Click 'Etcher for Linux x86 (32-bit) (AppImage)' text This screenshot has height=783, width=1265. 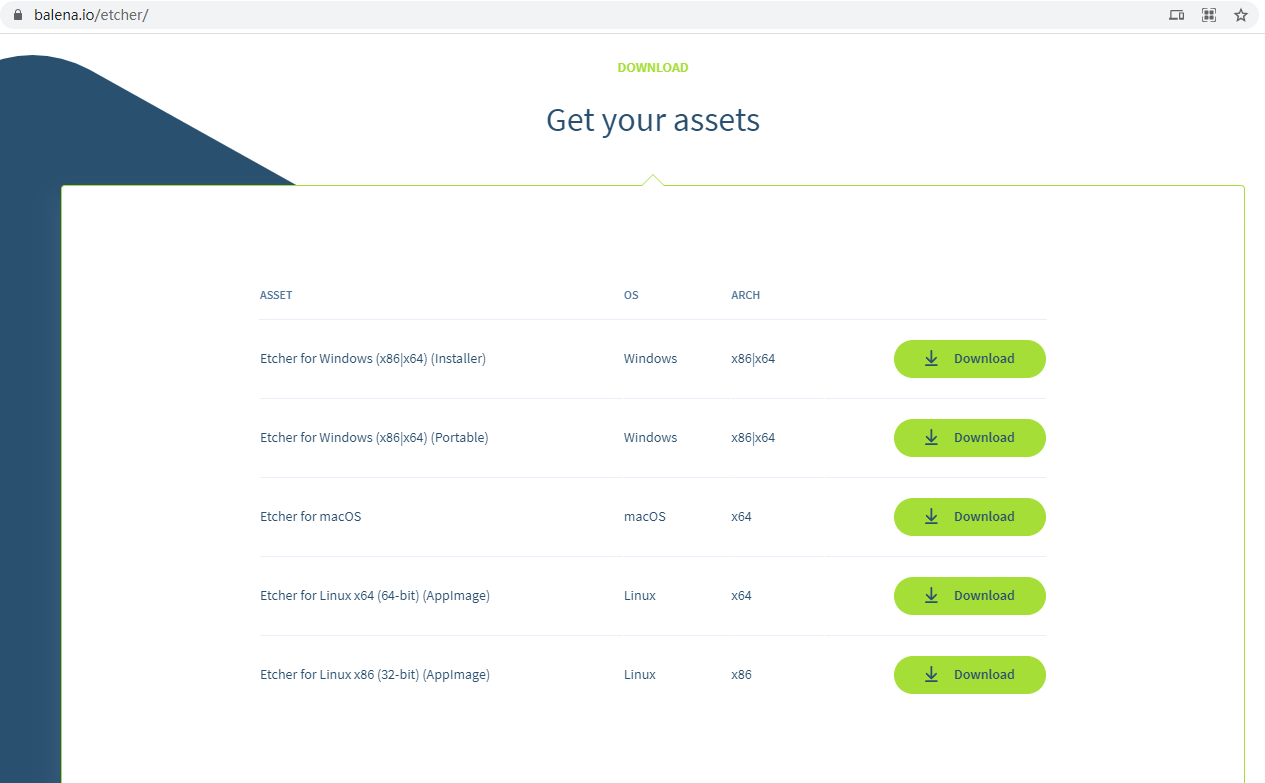coord(375,675)
